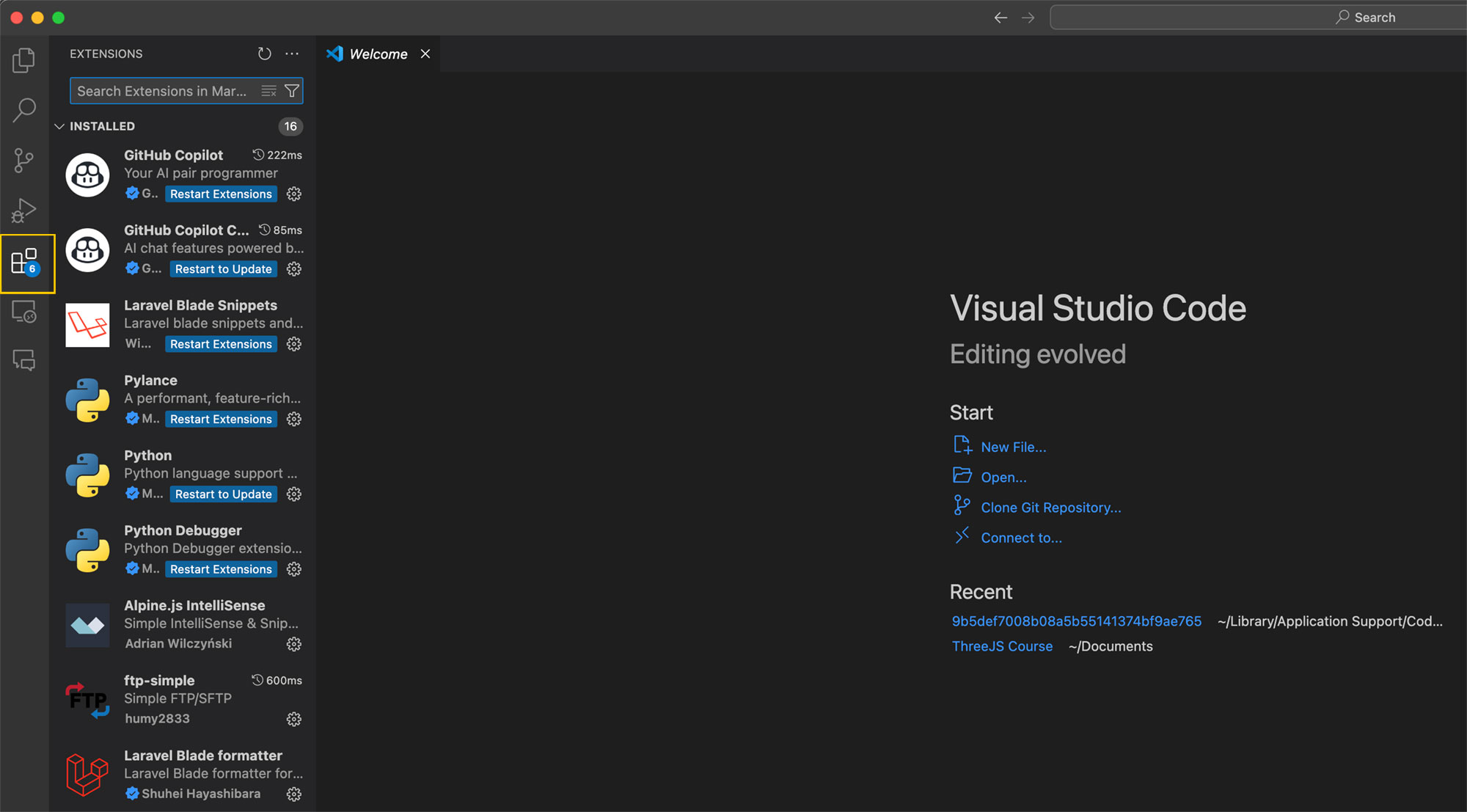Click Restart Extensions for Python Debugger
This screenshot has width=1467, height=812.
[x=221, y=569]
